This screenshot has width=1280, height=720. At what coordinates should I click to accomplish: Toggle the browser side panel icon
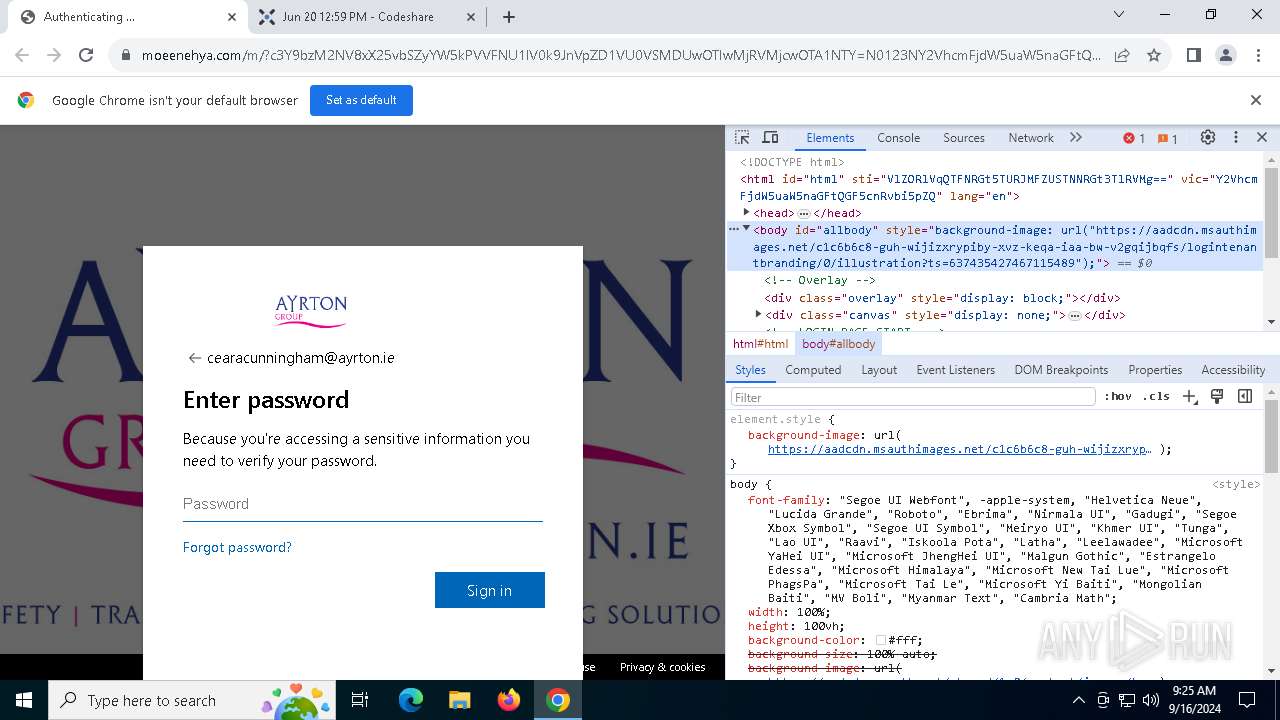click(x=1193, y=56)
